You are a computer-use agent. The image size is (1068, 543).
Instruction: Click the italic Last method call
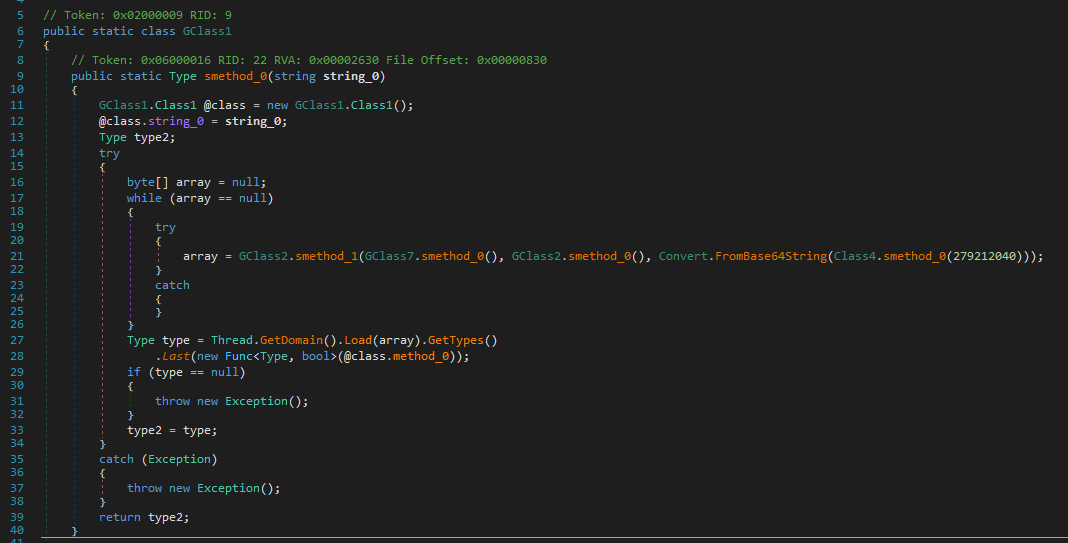point(176,356)
